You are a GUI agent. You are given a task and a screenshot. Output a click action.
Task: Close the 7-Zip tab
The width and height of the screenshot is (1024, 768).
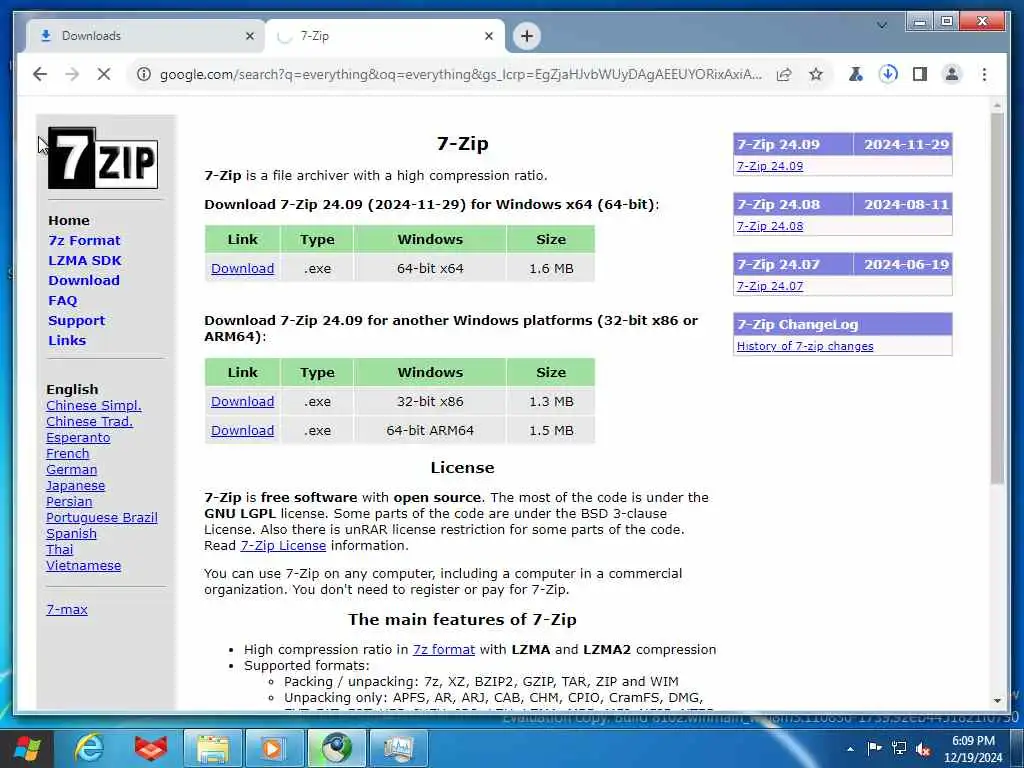pyautogui.click(x=488, y=36)
